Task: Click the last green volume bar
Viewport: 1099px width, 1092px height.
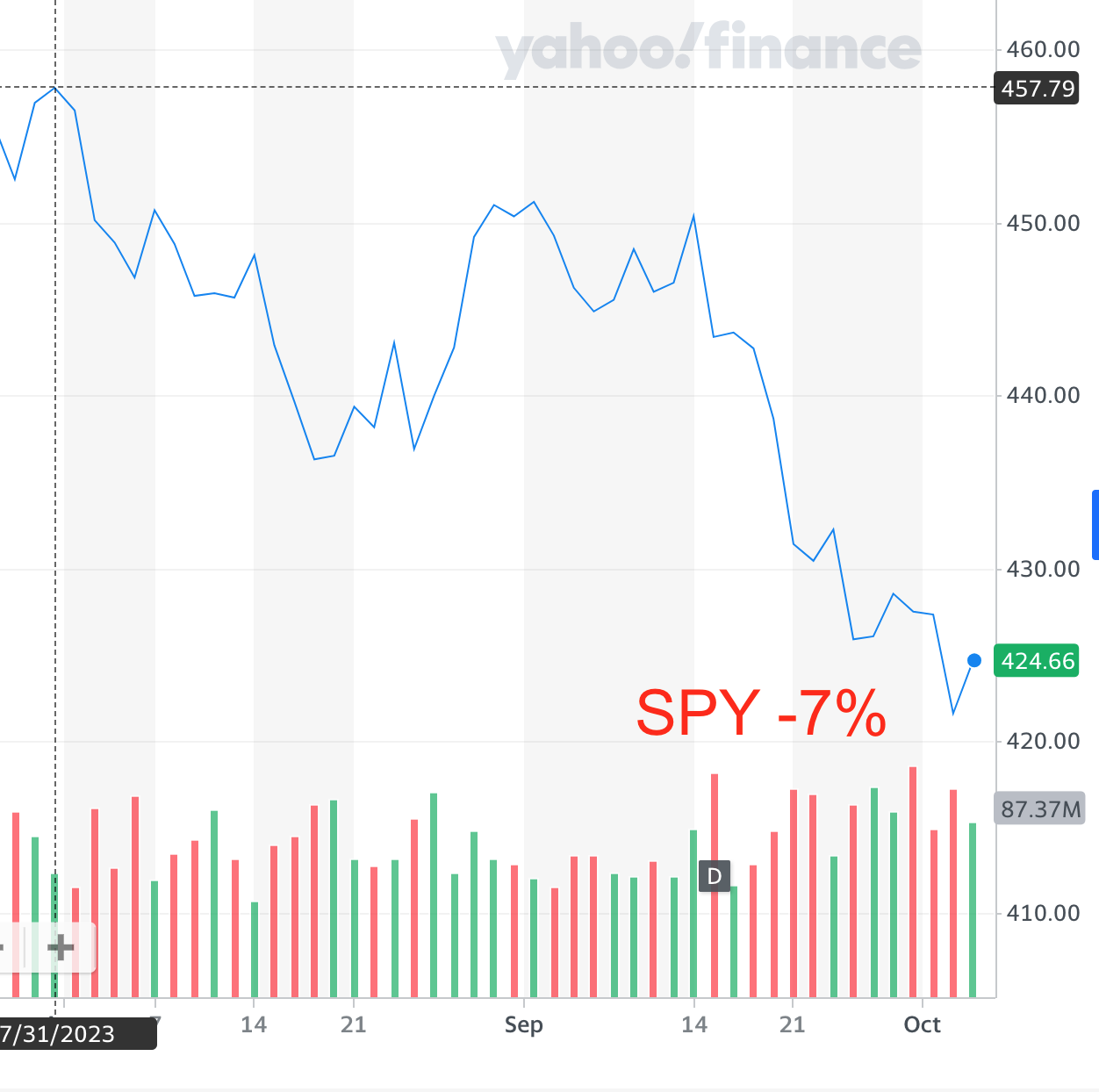Action: (x=973, y=909)
